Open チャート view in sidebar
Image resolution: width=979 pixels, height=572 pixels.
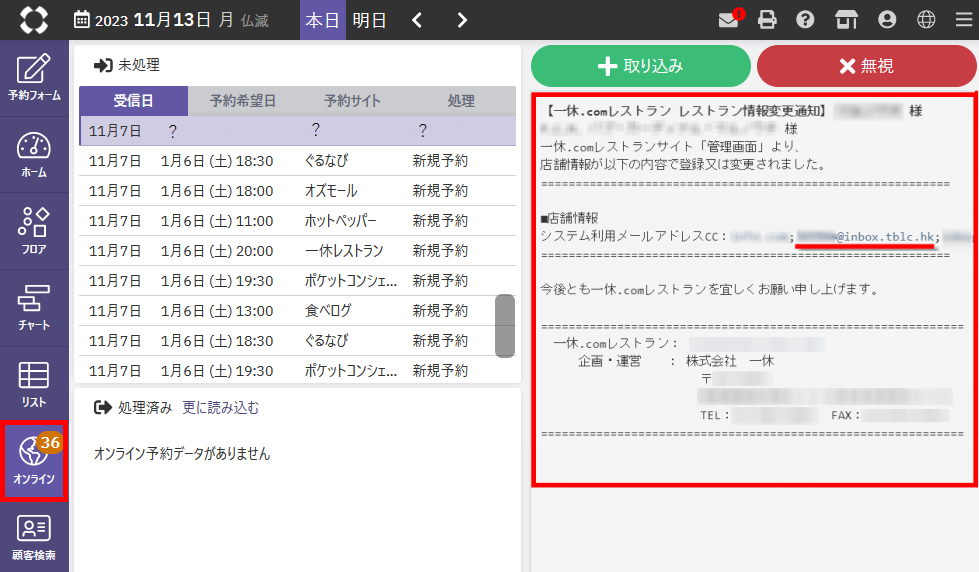[34, 308]
